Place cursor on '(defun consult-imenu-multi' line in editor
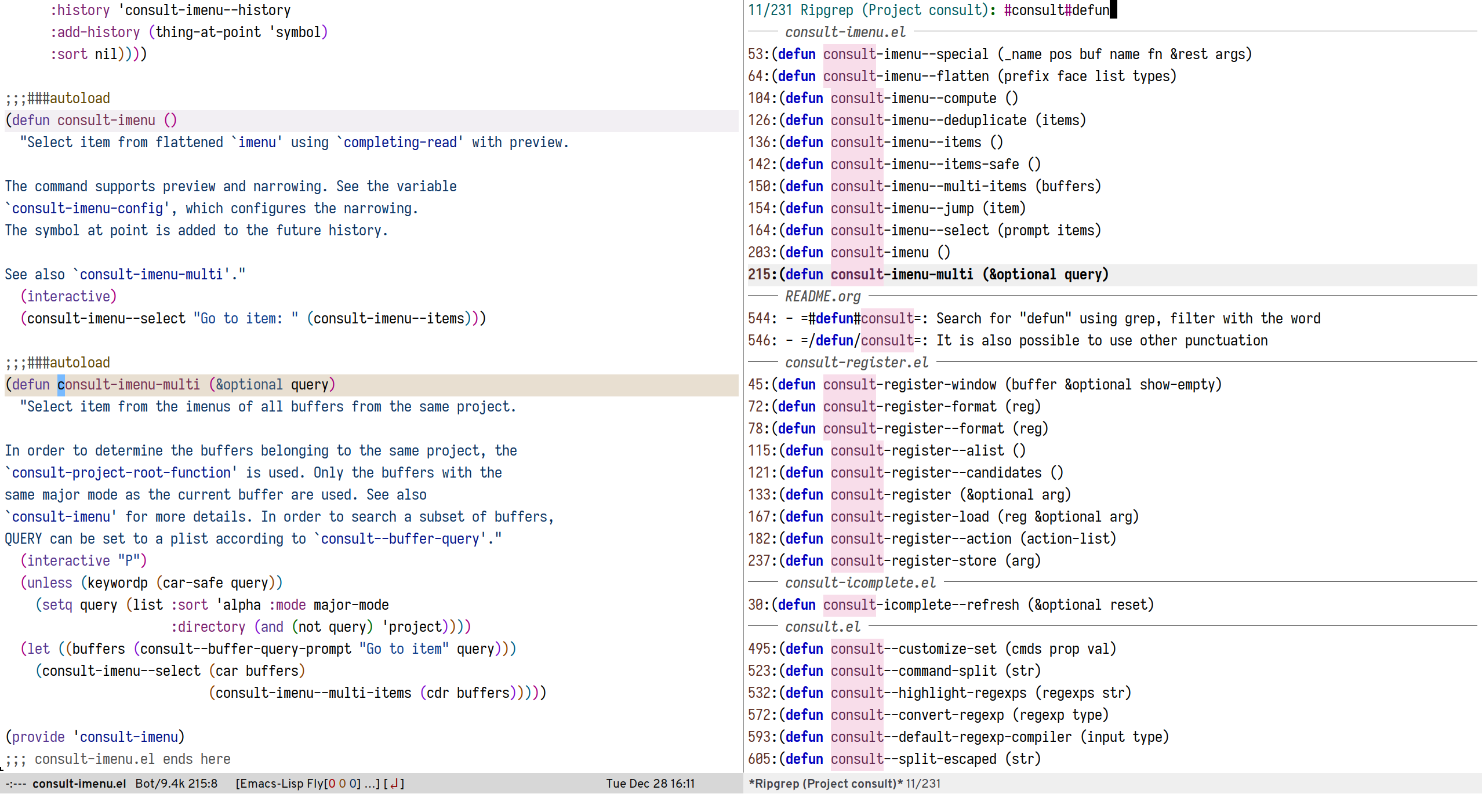1482x812 pixels. [170, 384]
